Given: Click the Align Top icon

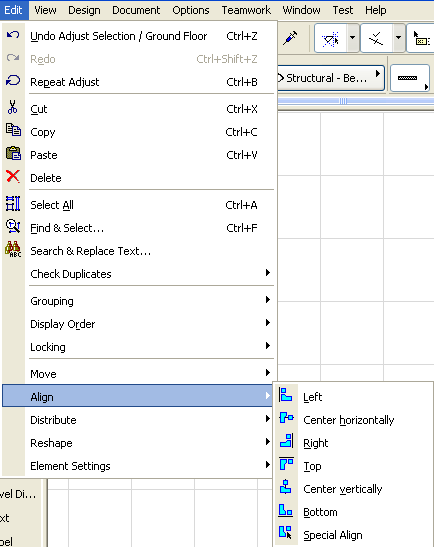Looking at the screenshot, I should coord(286,464).
